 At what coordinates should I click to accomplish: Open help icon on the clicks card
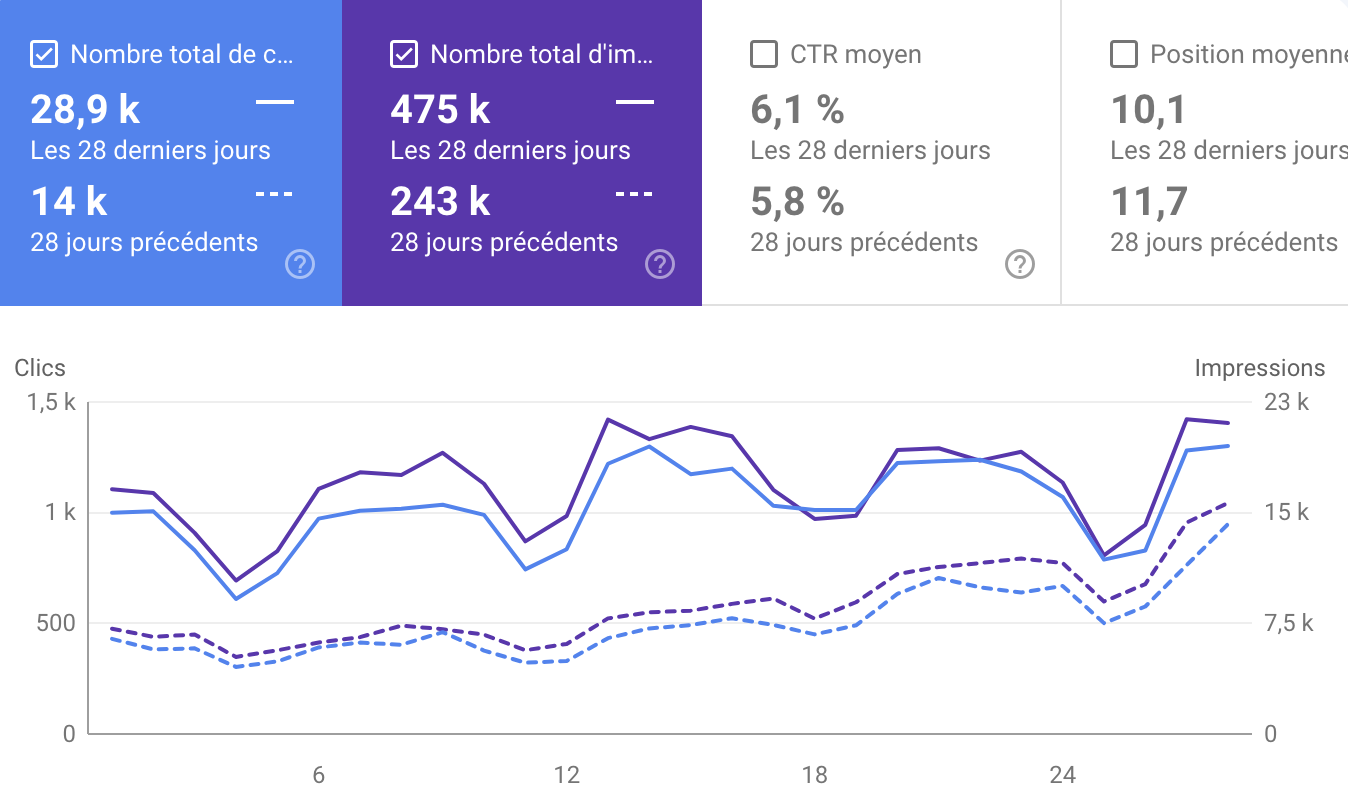point(300,265)
